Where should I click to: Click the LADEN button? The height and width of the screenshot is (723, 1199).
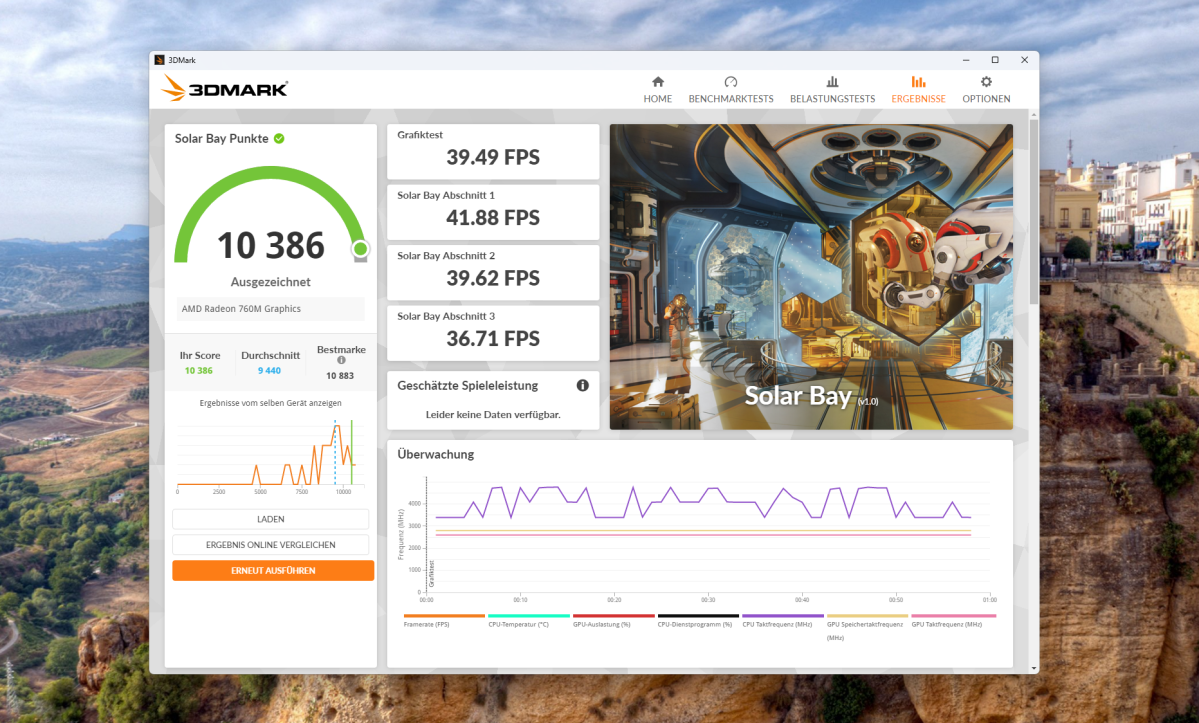pos(270,518)
